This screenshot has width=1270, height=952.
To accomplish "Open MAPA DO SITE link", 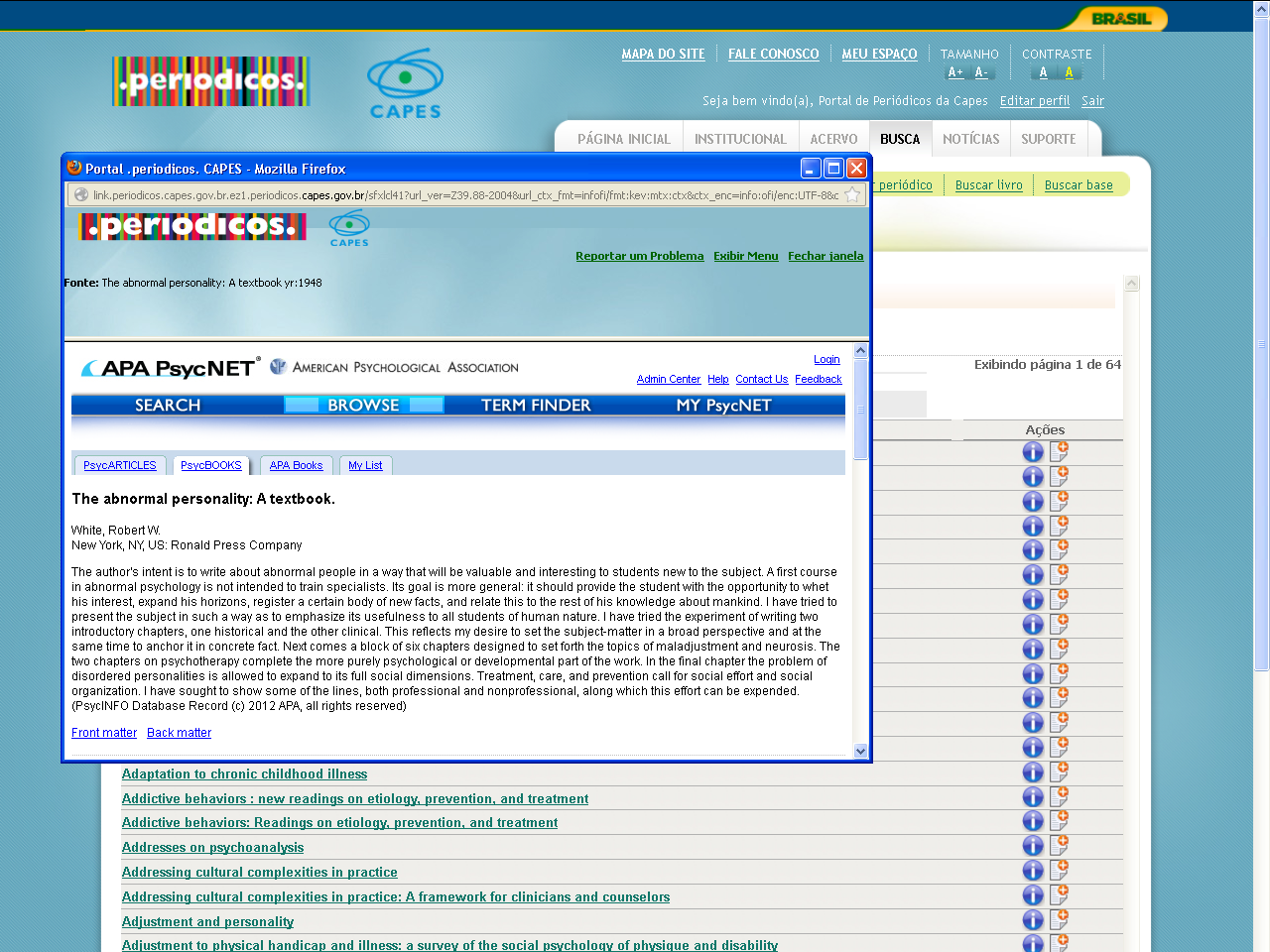I will 663,54.
